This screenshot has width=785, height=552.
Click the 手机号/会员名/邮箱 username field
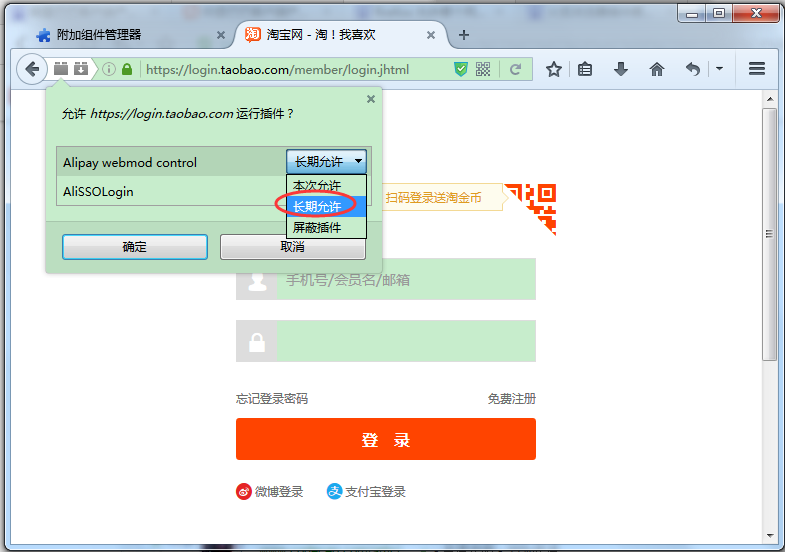click(x=405, y=280)
